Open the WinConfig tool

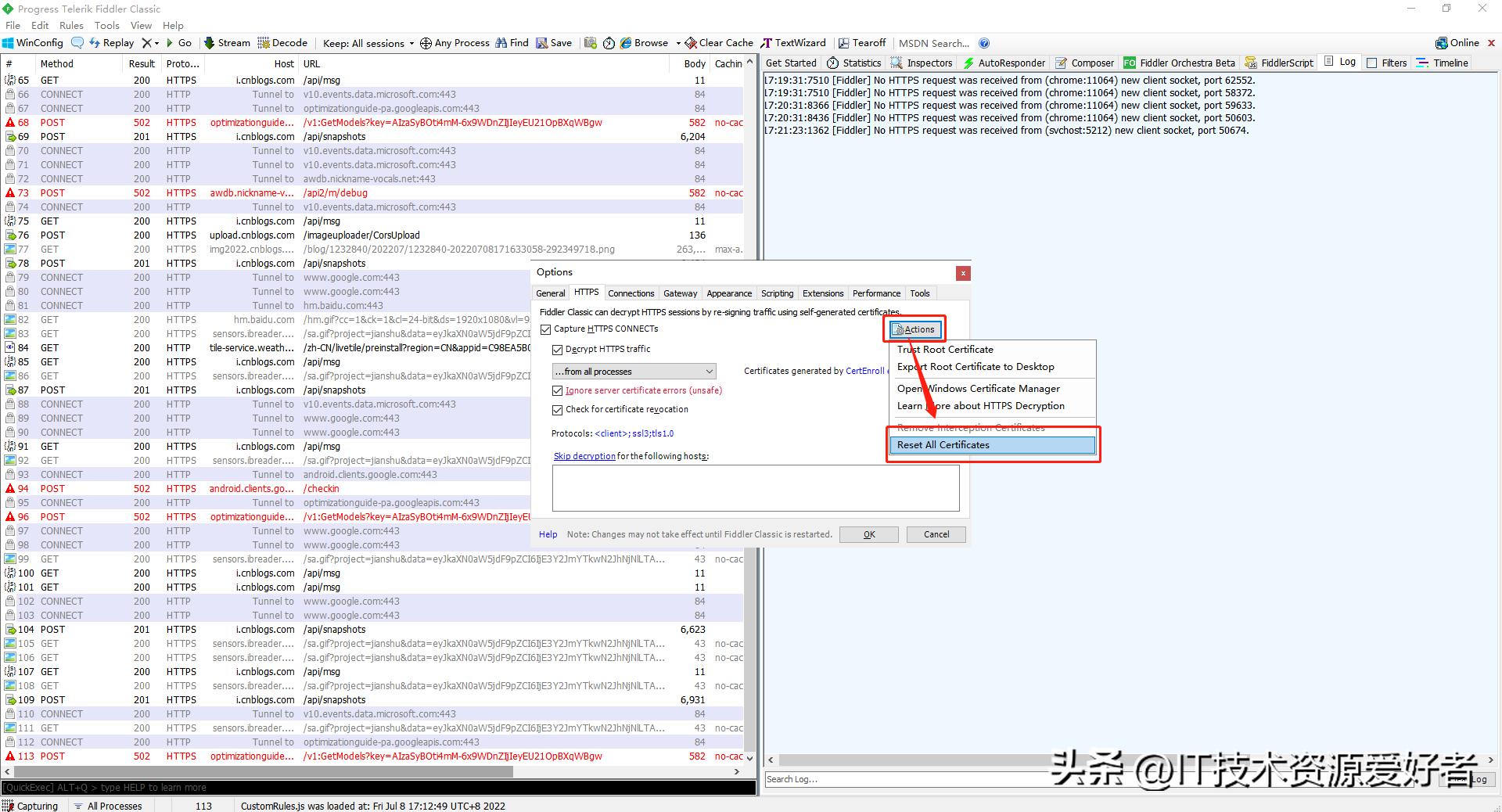32,43
